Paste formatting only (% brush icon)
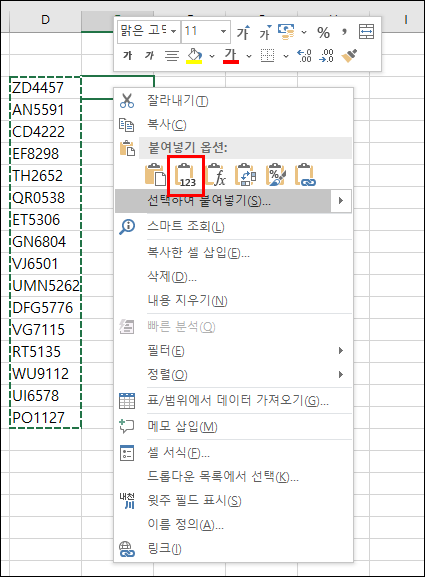Viewport: 425px width, 577px height. pos(276,175)
